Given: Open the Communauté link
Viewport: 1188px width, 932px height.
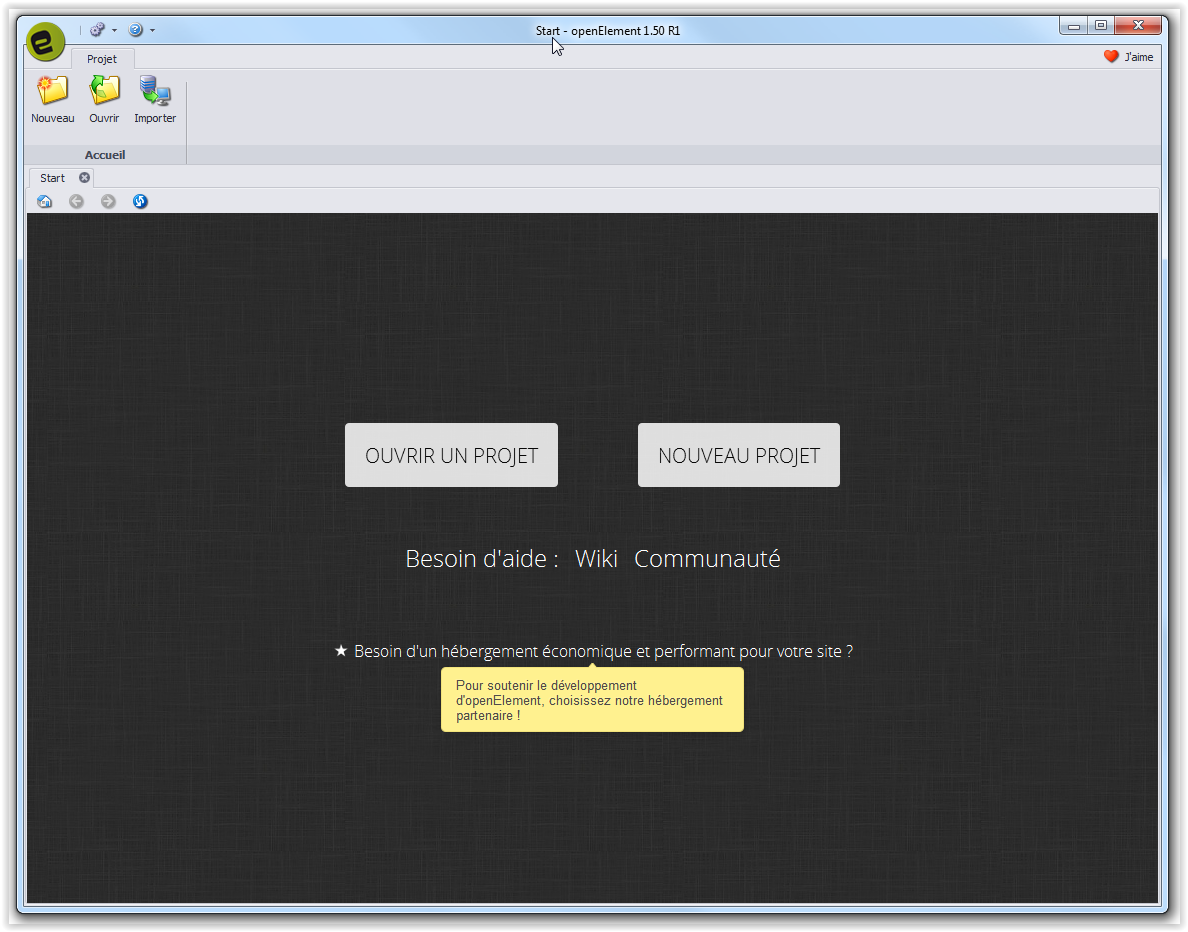Looking at the screenshot, I should pyautogui.click(x=707, y=559).
